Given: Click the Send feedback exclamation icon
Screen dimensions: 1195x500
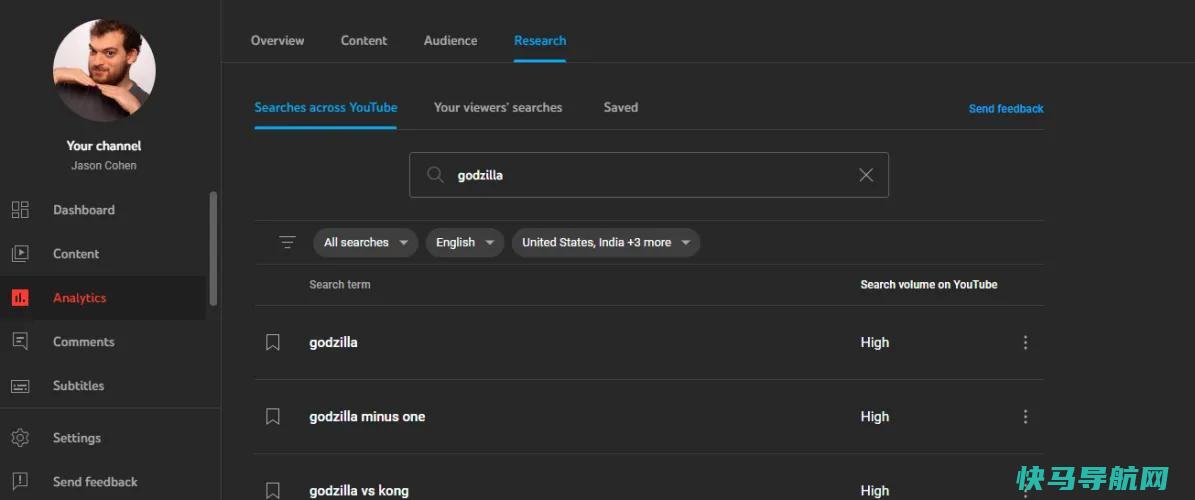Looking at the screenshot, I should (x=21, y=481).
